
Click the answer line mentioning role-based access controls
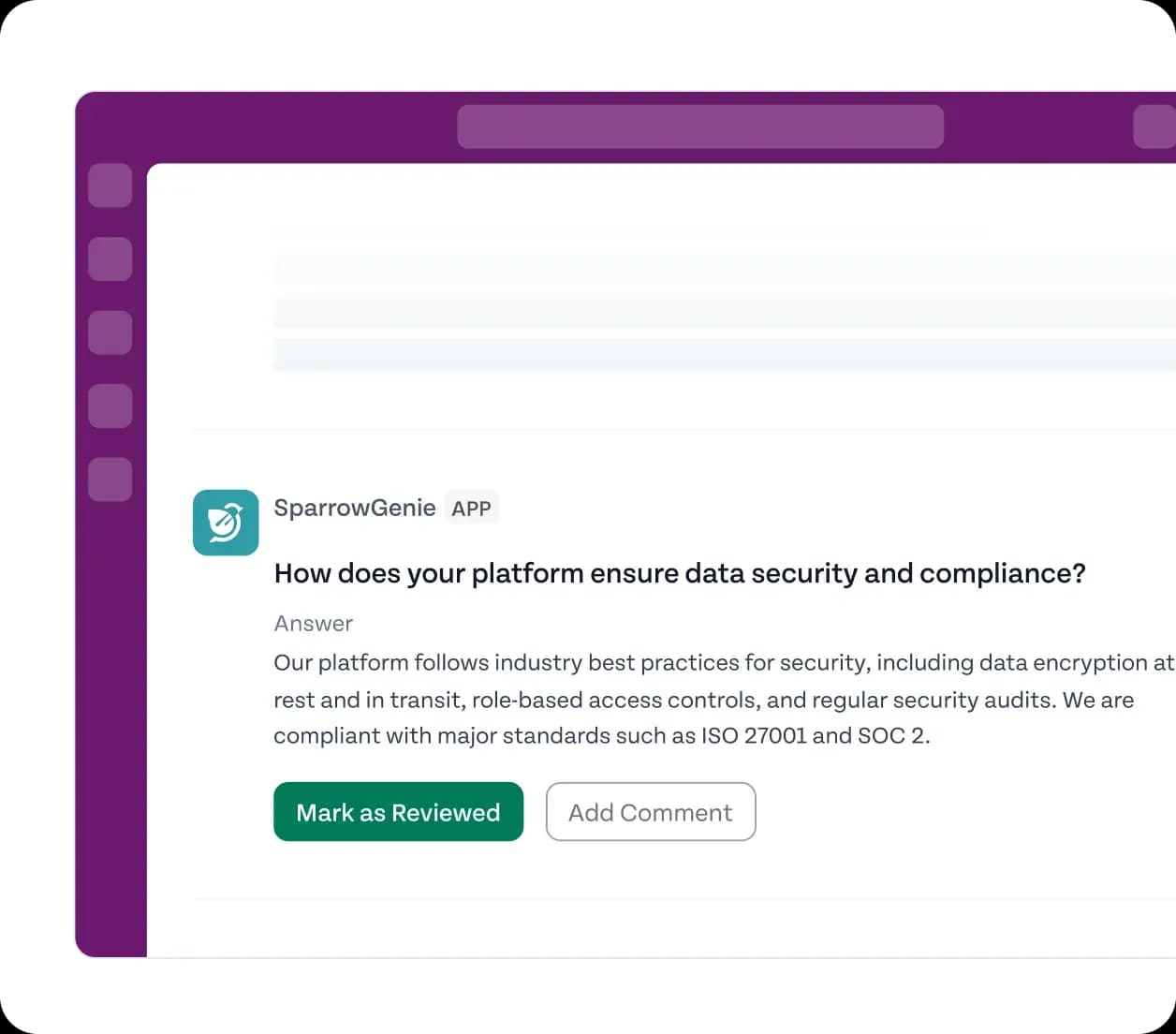click(x=703, y=701)
